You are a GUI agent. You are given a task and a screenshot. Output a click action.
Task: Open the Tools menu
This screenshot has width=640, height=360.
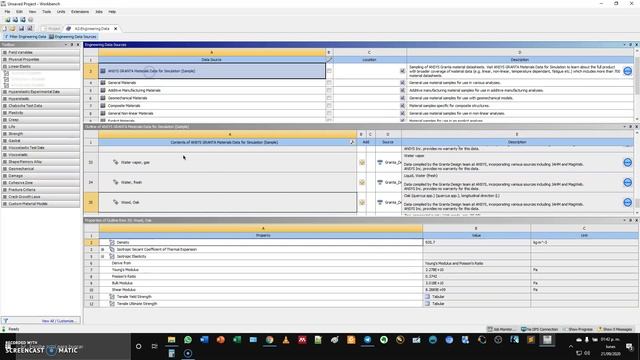(x=47, y=12)
